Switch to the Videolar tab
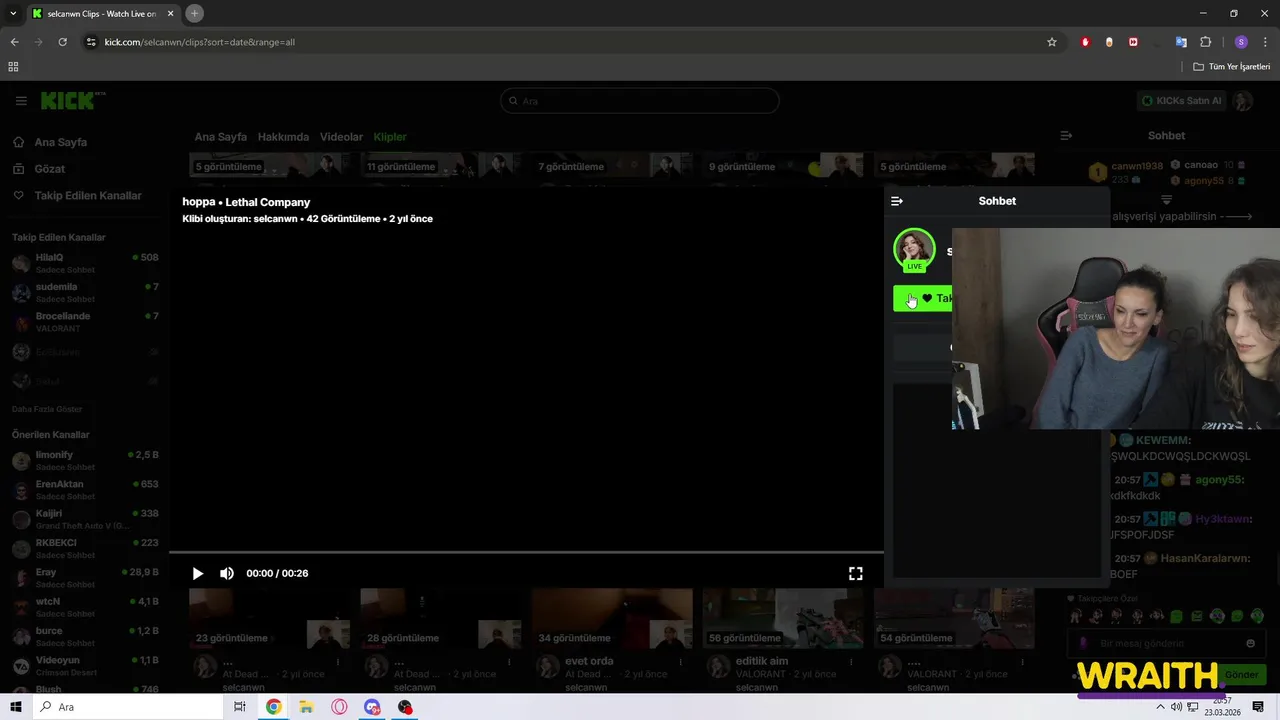1280x720 pixels. (341, 137)
